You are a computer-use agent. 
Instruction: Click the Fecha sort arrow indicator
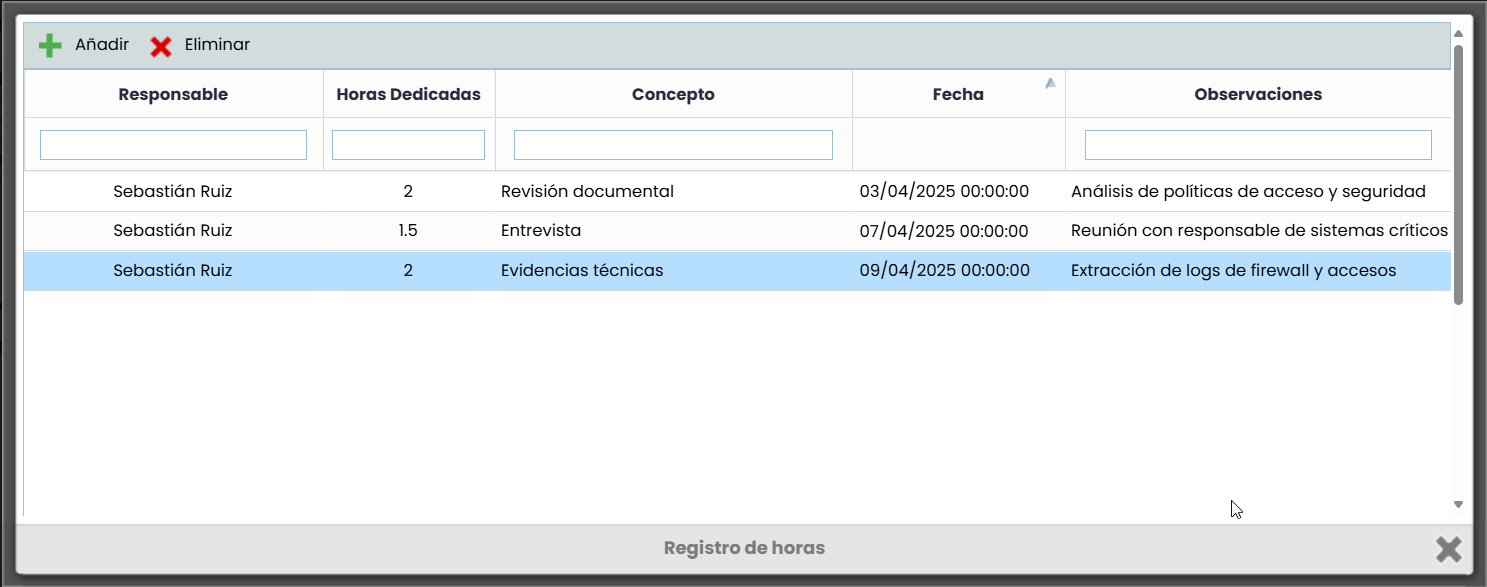1050,84
